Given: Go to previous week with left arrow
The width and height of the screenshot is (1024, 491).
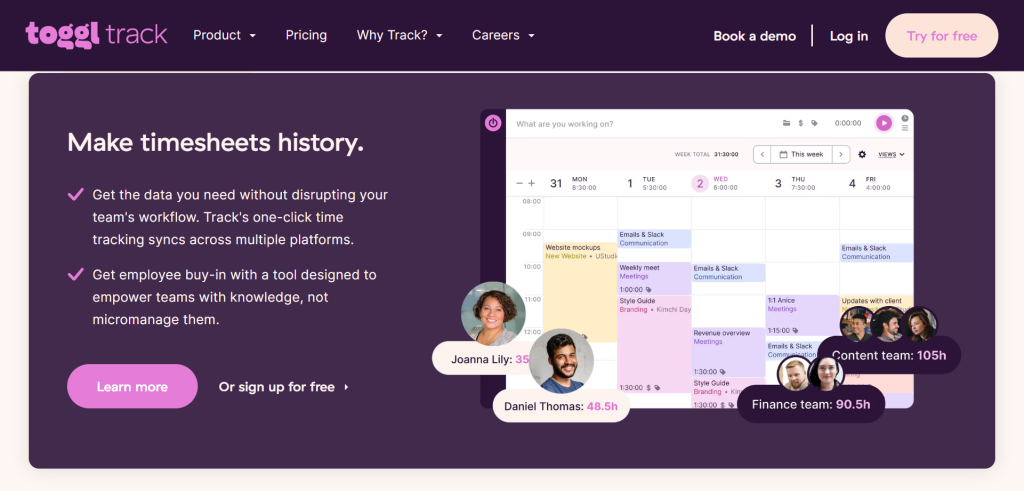Looking at the screenshot, I should tap(762, 155).
